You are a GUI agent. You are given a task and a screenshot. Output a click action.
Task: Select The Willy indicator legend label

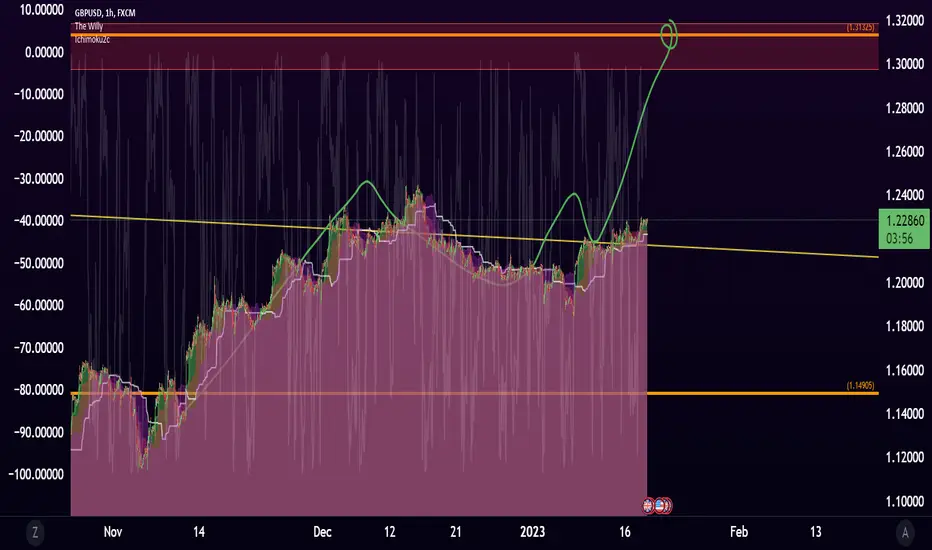pyautogui.click(x=89, y=26)
